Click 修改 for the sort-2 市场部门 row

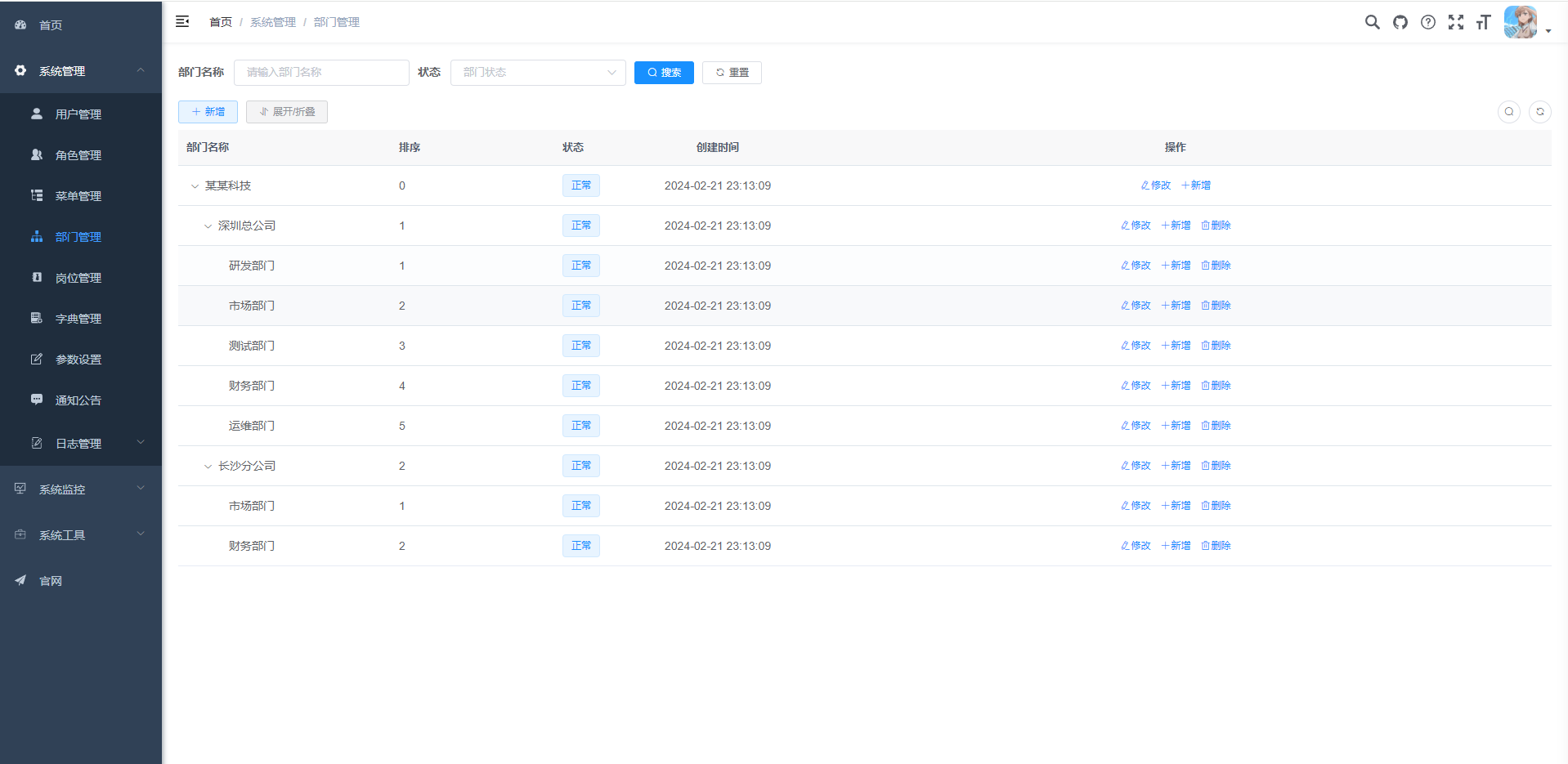pos(1136,306)
